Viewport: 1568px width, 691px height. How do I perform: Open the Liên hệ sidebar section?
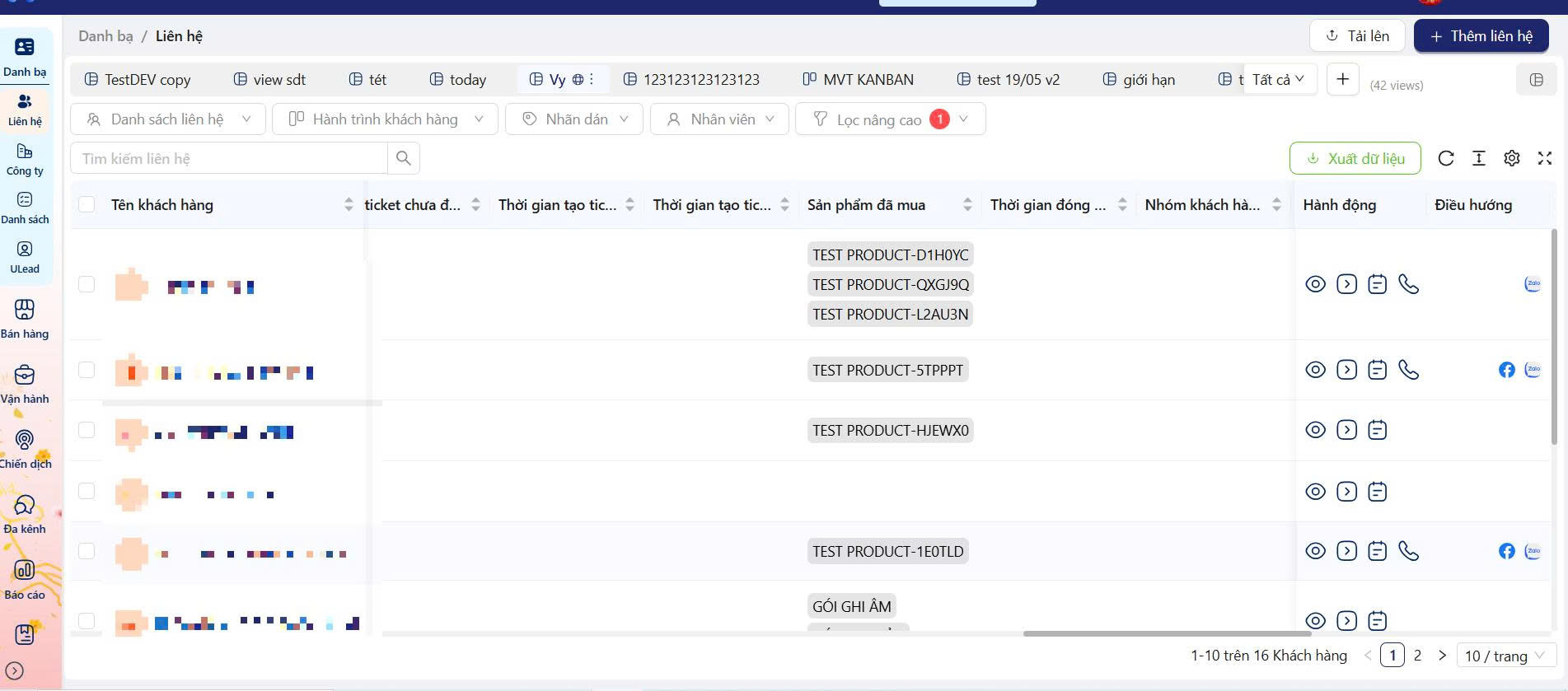(x=25, y=110)
